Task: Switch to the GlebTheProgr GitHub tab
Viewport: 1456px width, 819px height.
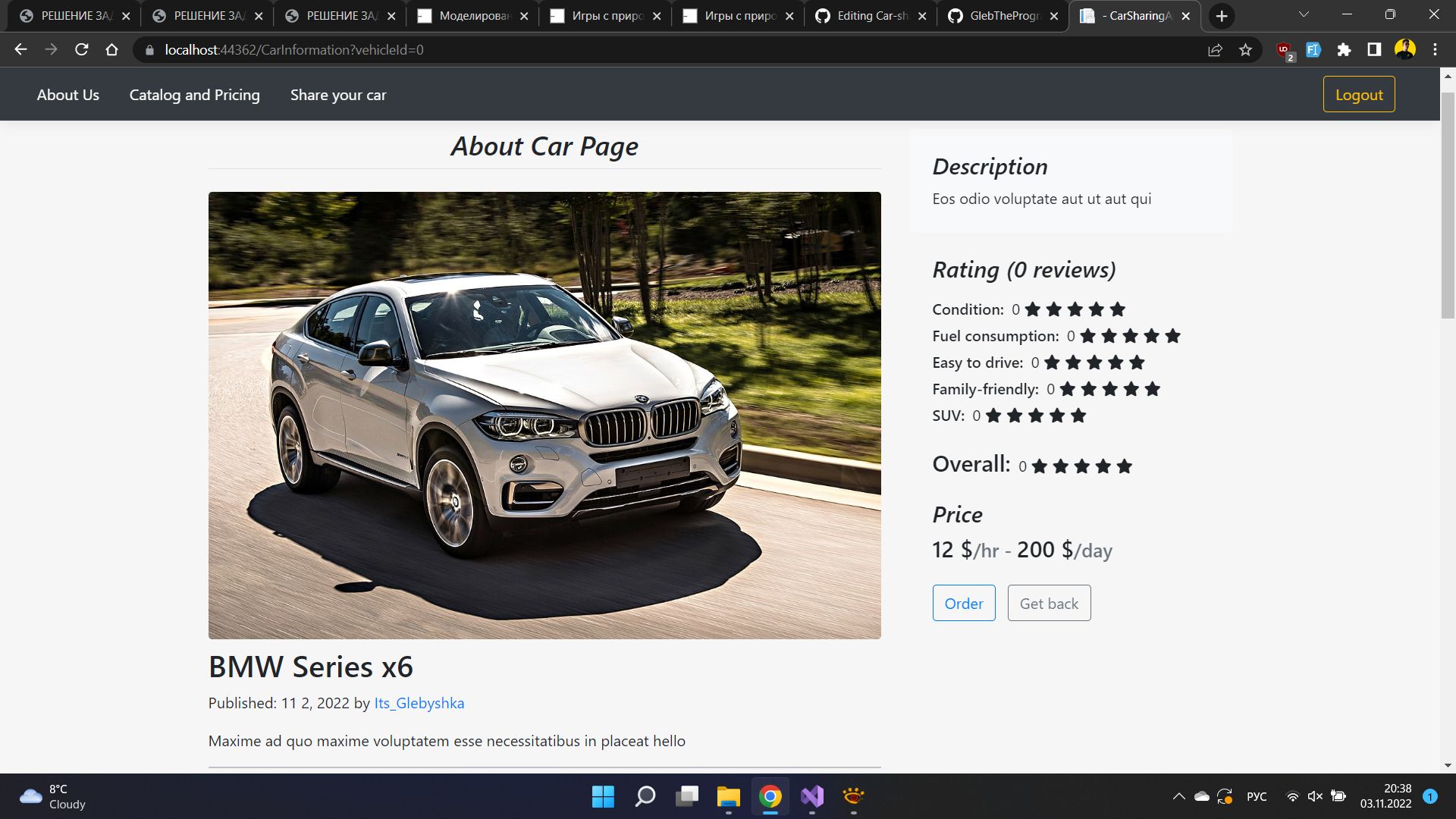Action: tap(1003, 16)
